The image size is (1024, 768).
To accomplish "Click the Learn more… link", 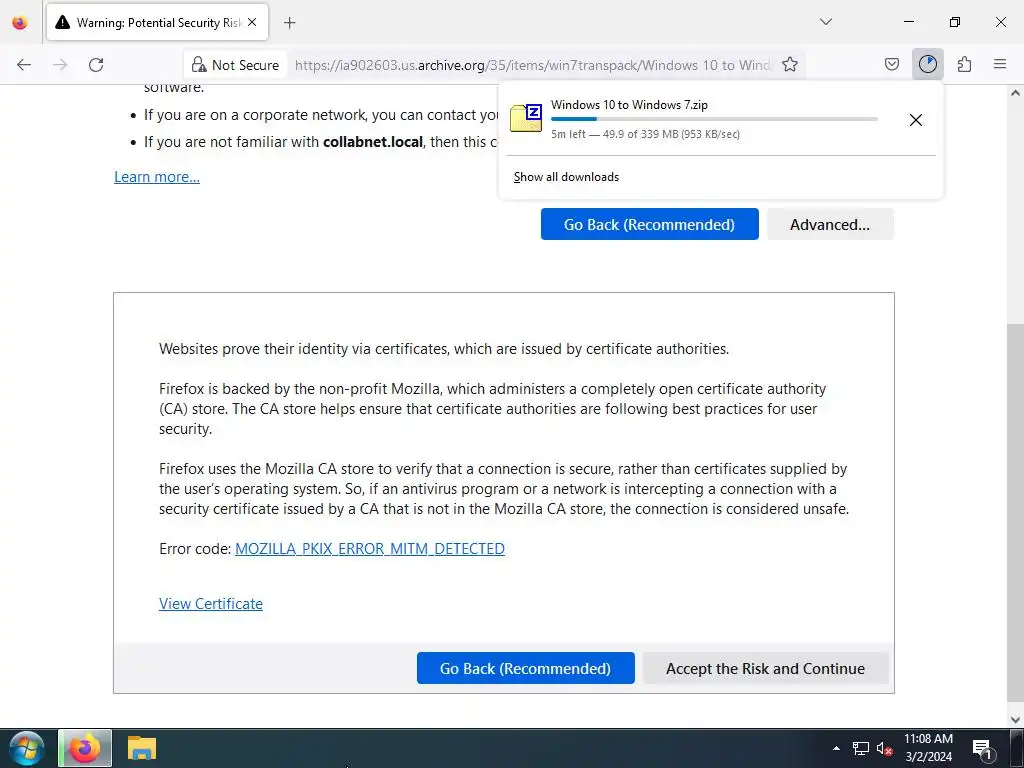I will (x=157, y=177).
